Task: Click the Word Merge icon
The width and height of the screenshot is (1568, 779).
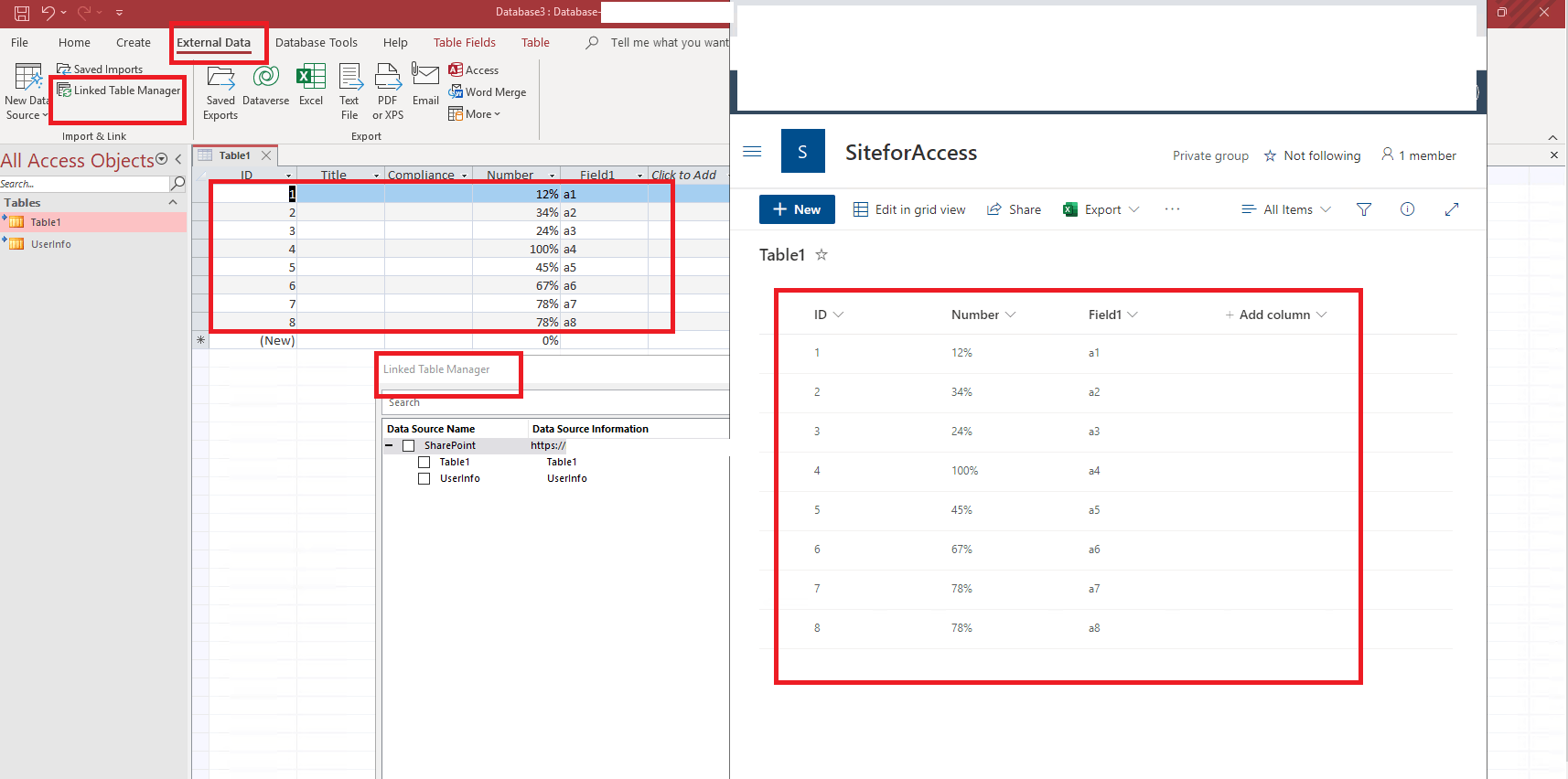Action: tap(456, 91)
